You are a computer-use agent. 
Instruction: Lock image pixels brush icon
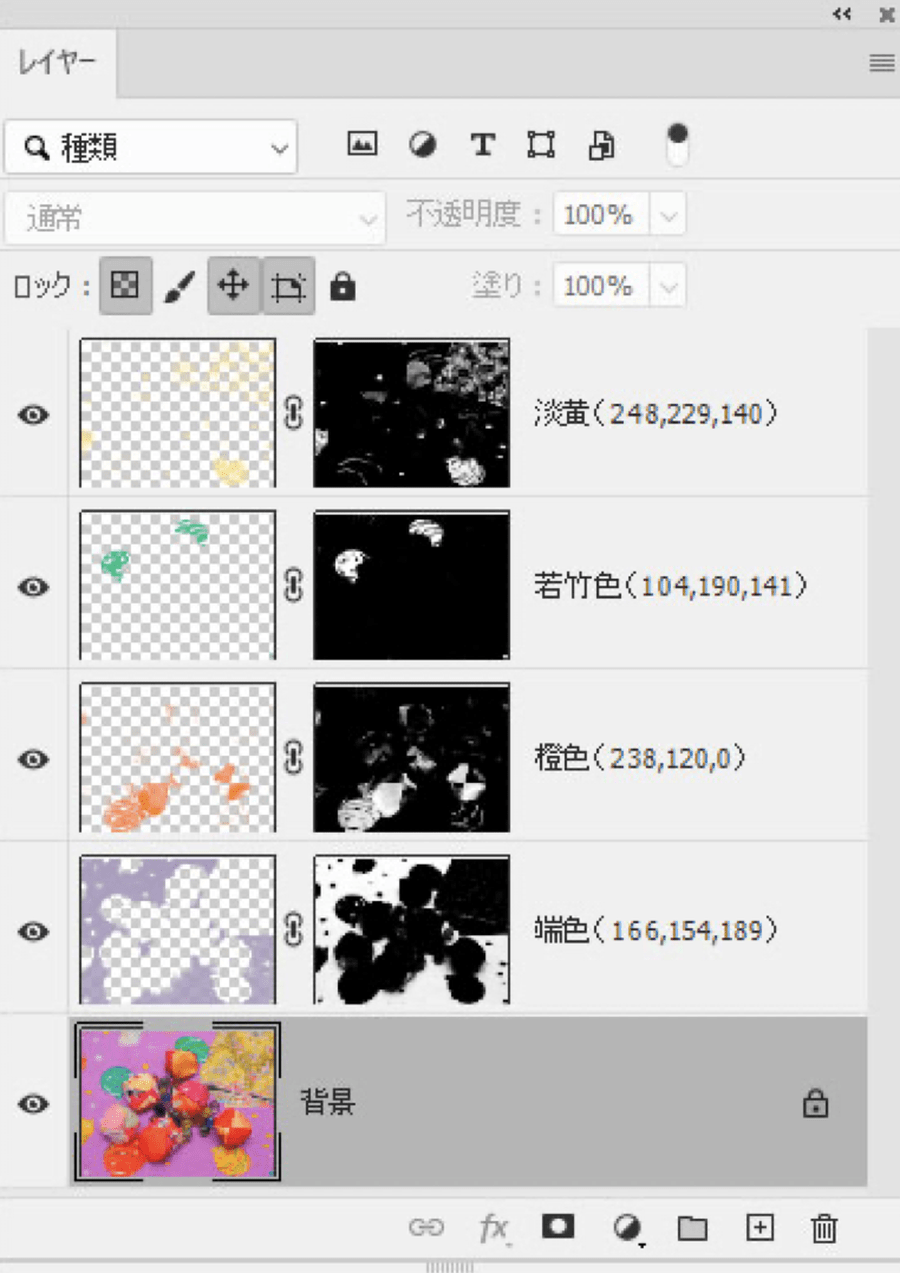pyautogui.click(x=179, y=288)
